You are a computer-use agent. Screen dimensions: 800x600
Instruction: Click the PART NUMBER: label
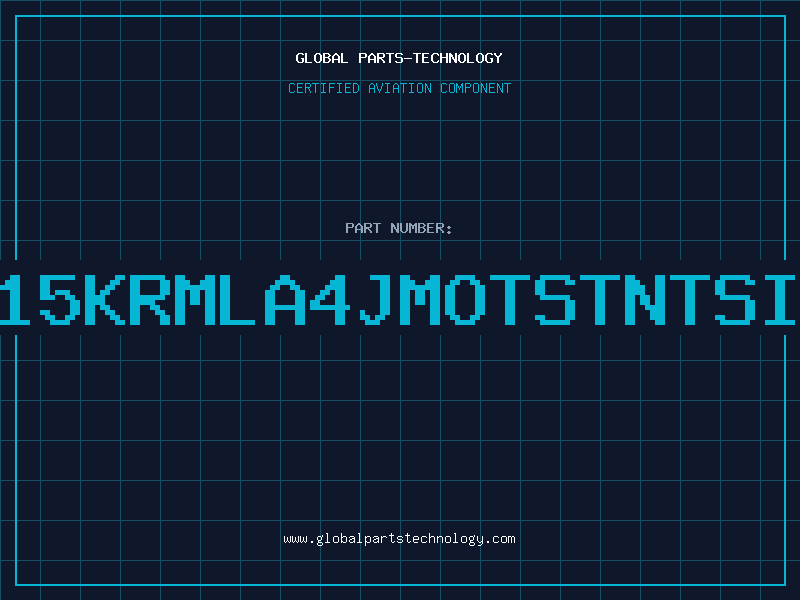tap(399, 228)
